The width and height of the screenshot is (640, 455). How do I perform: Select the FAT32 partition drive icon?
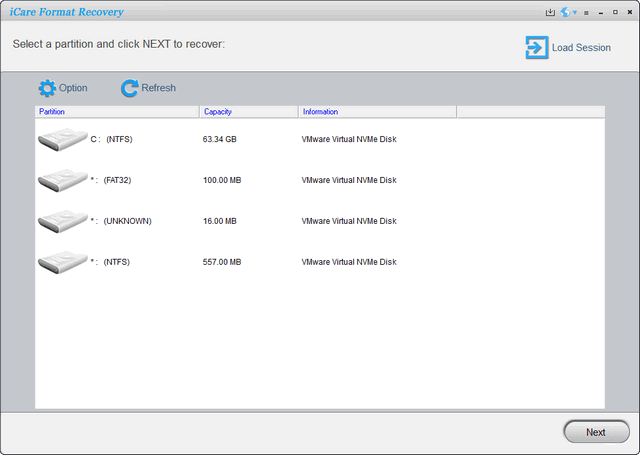pyautogui.click(x=62, y=180)
